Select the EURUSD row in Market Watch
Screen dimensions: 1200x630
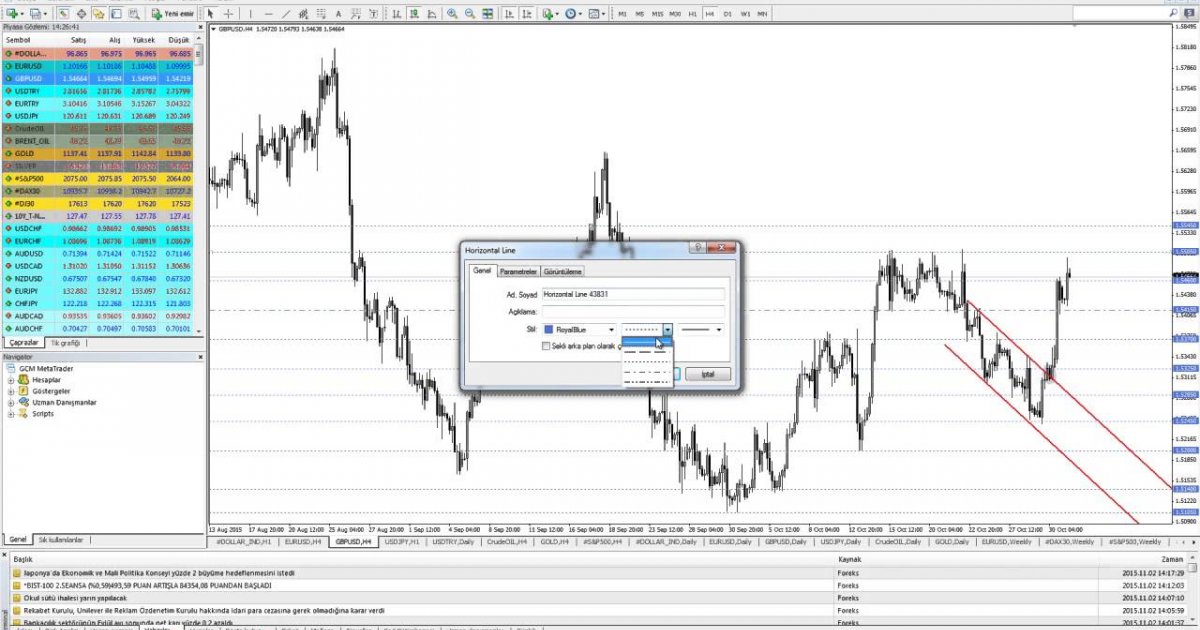click(100, 65)
